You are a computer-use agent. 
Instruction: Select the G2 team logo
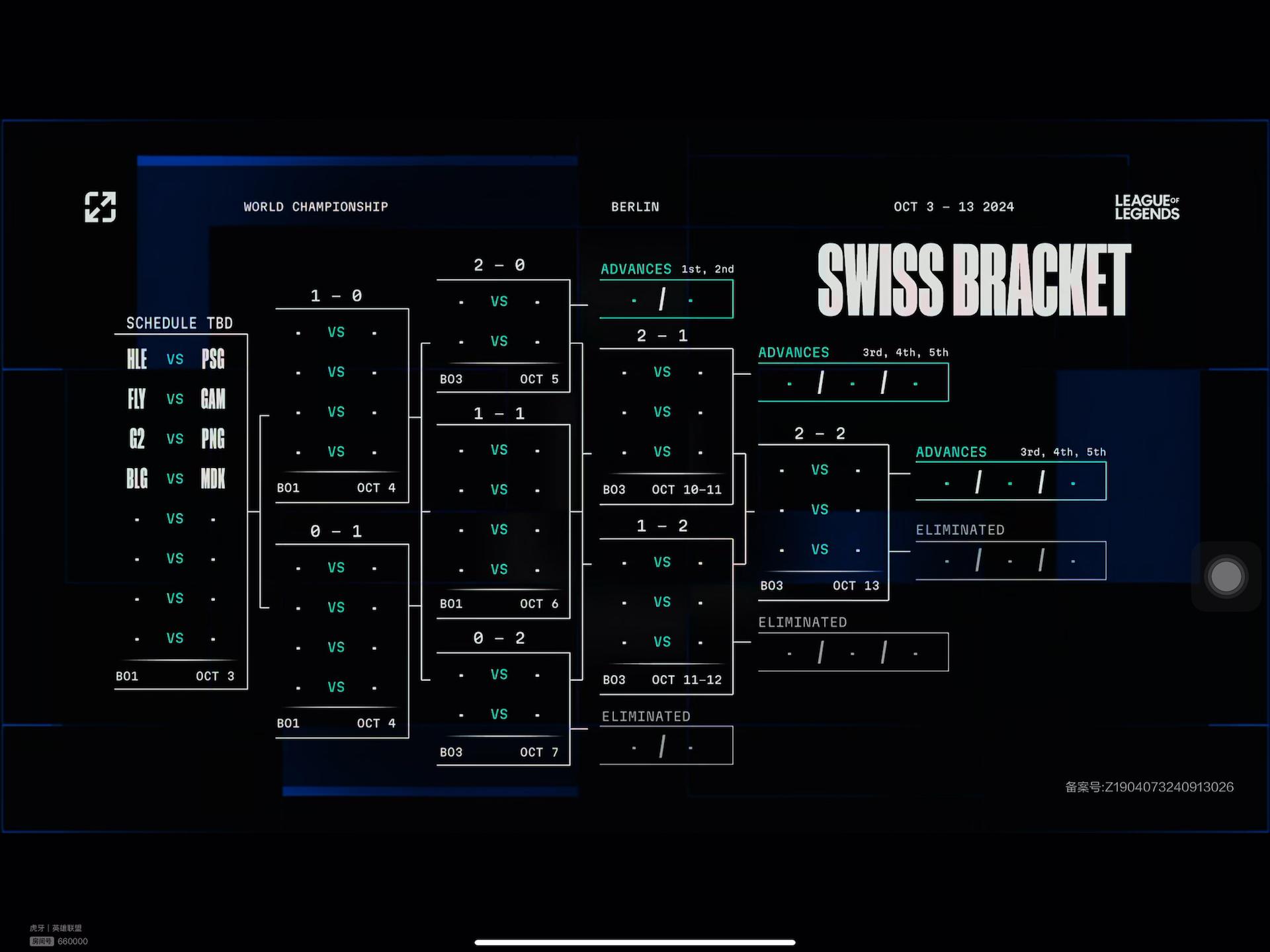pos(137,438)
